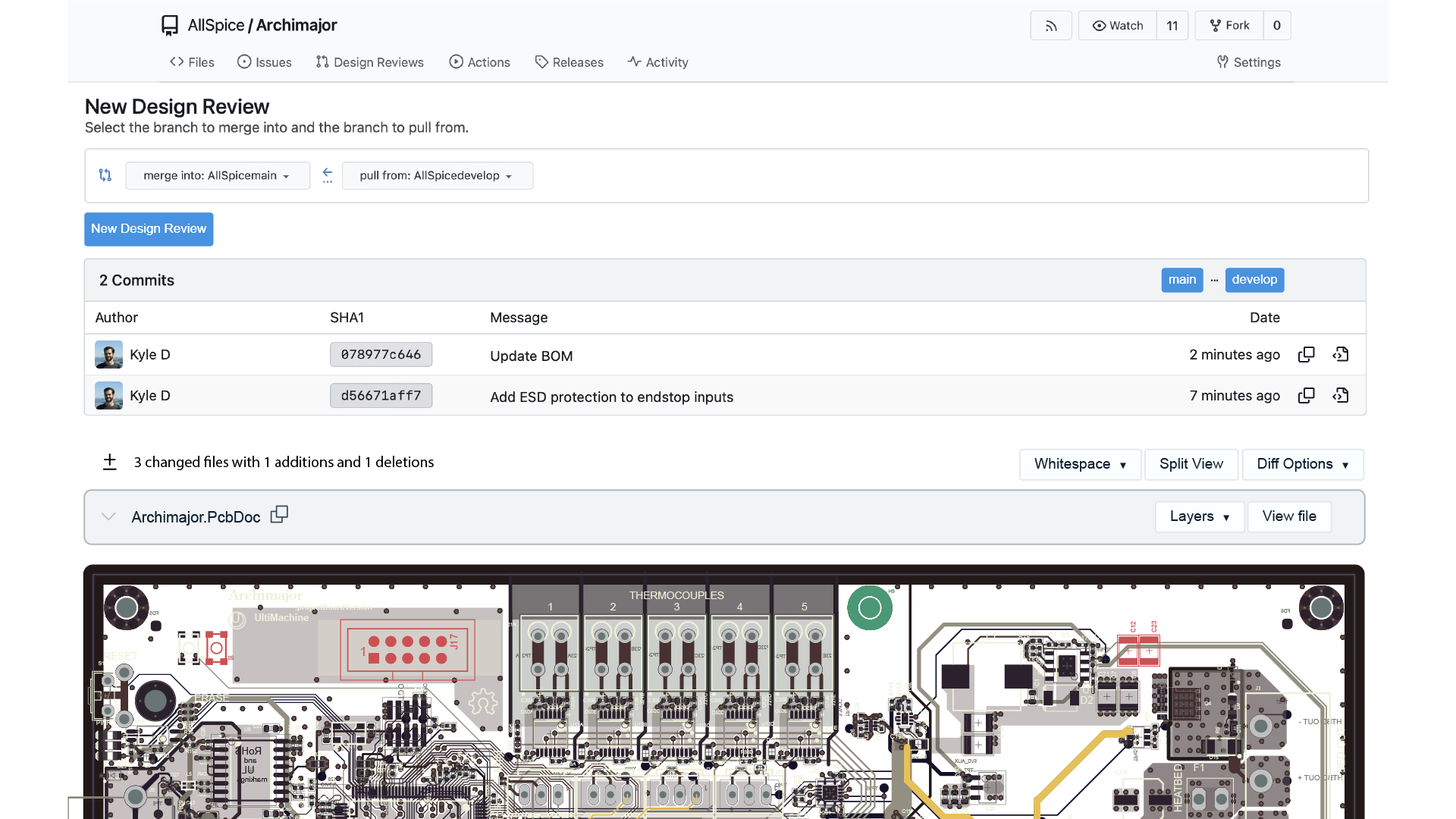This screenshot has width=1456, height=819.
Task: Open the Whitespace options dropdown
Action: coord(1079,464)
